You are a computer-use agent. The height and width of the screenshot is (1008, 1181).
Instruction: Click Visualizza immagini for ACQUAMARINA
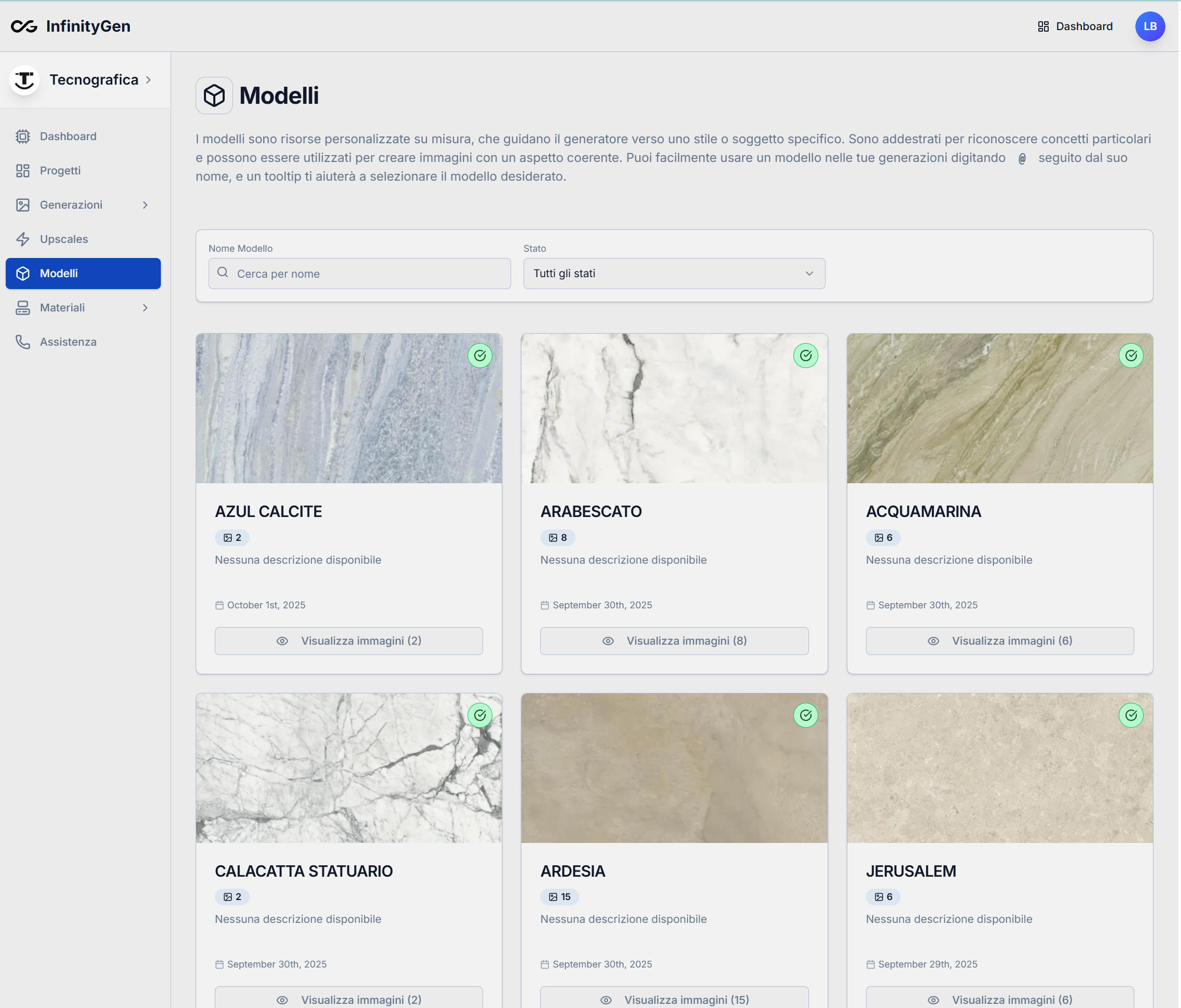[x=999, y=641]
